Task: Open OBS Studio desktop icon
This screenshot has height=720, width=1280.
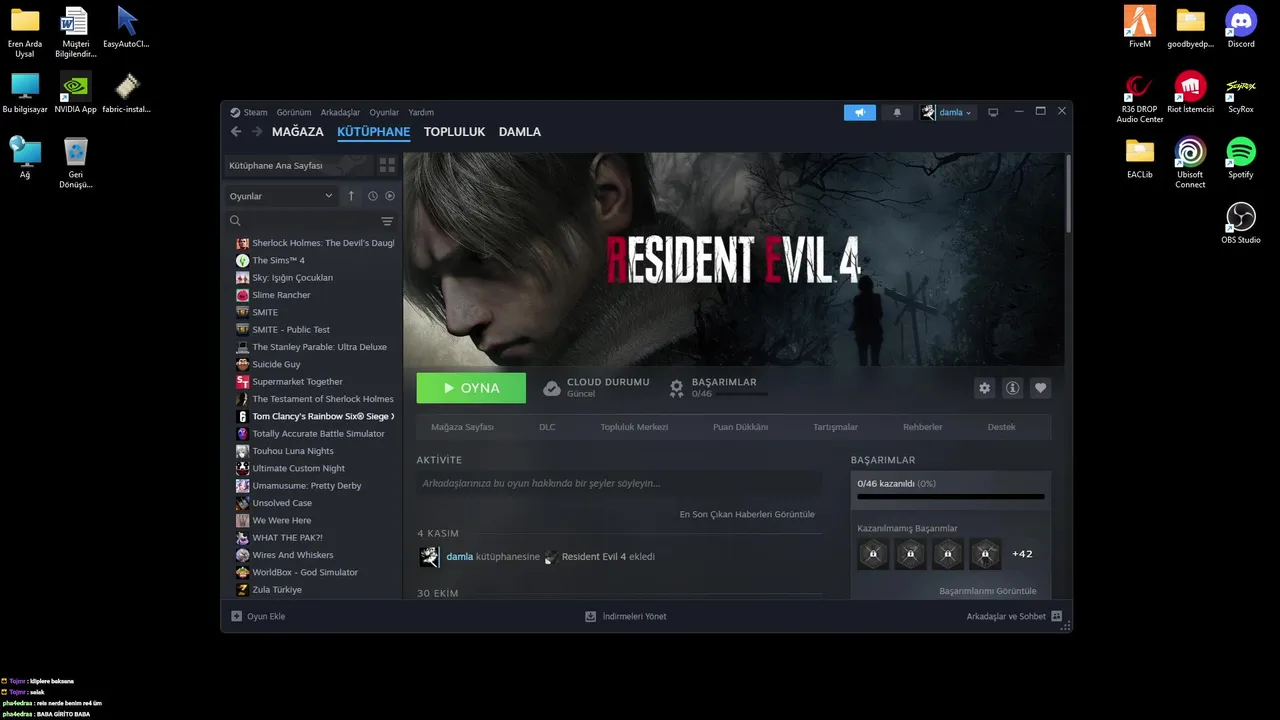Action: 1240,223
